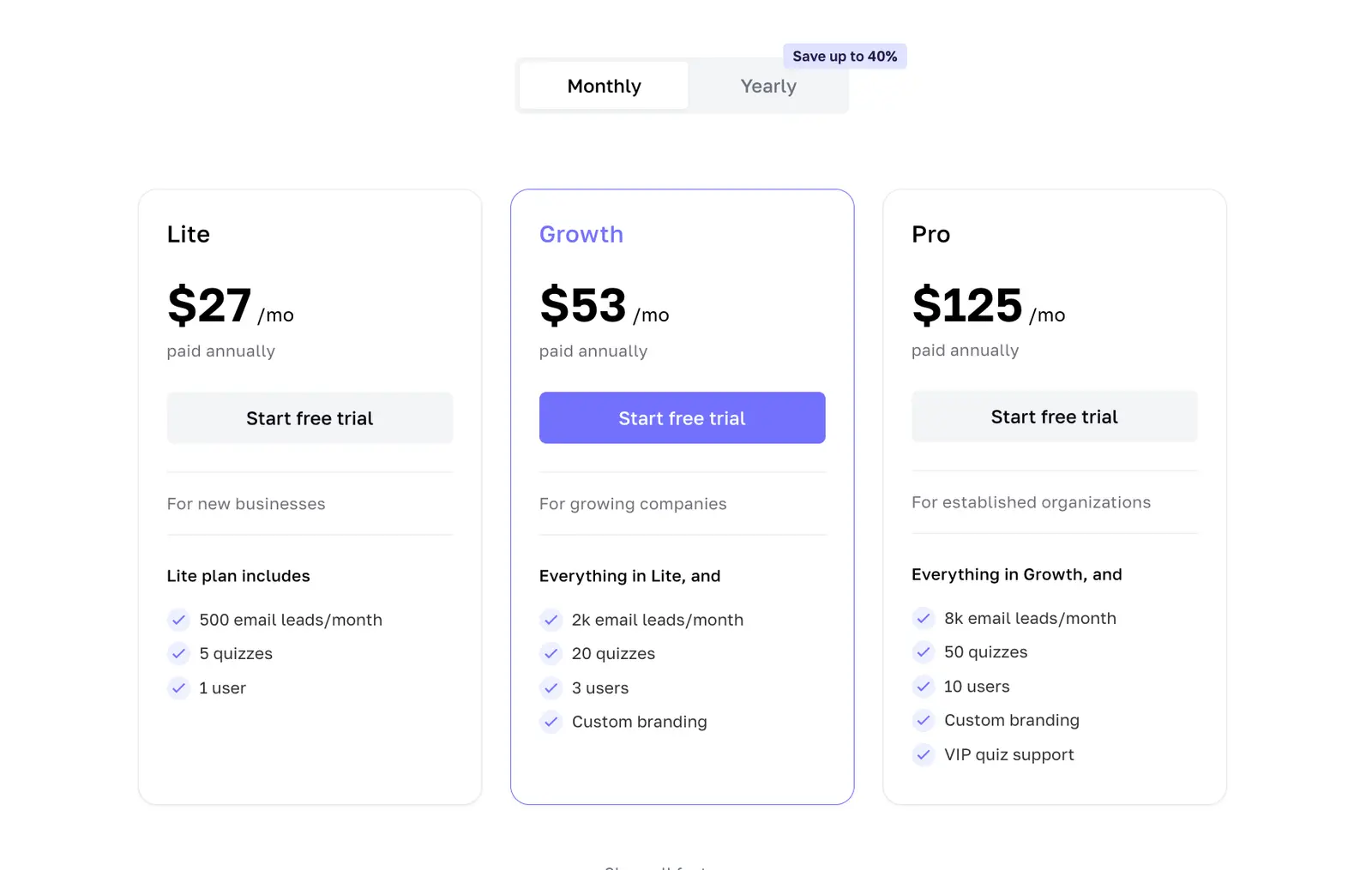Click the checkmark beside 3 users
Screen dimensions: 1372x870
click(x=551, y=688)
